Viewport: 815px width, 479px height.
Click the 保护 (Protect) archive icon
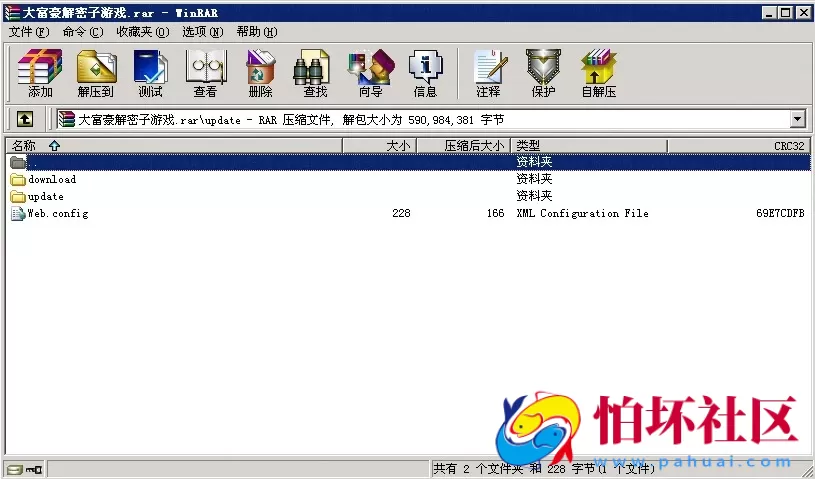[543, 74]
